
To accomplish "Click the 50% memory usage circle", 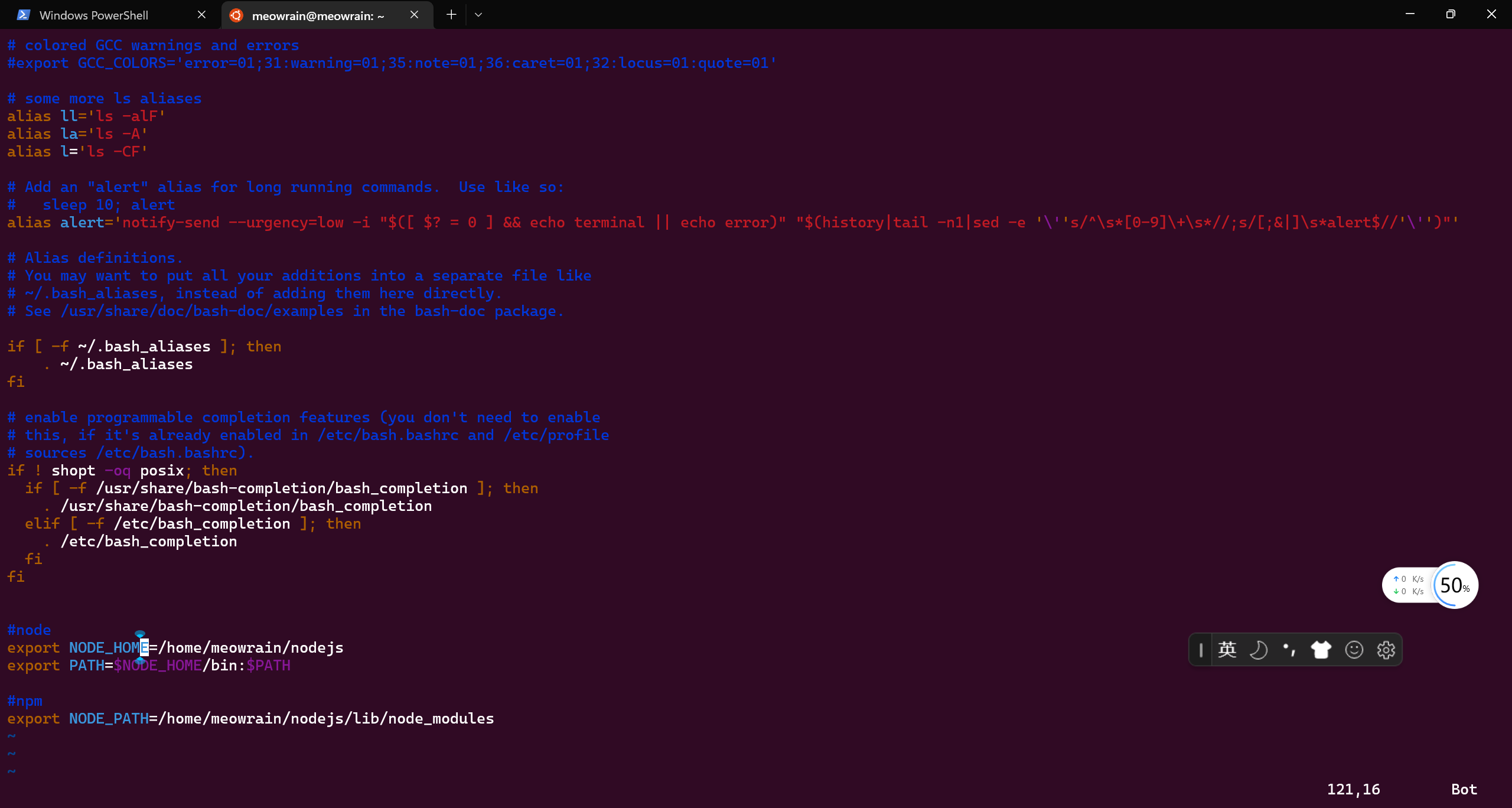I will pos(1455,585).
